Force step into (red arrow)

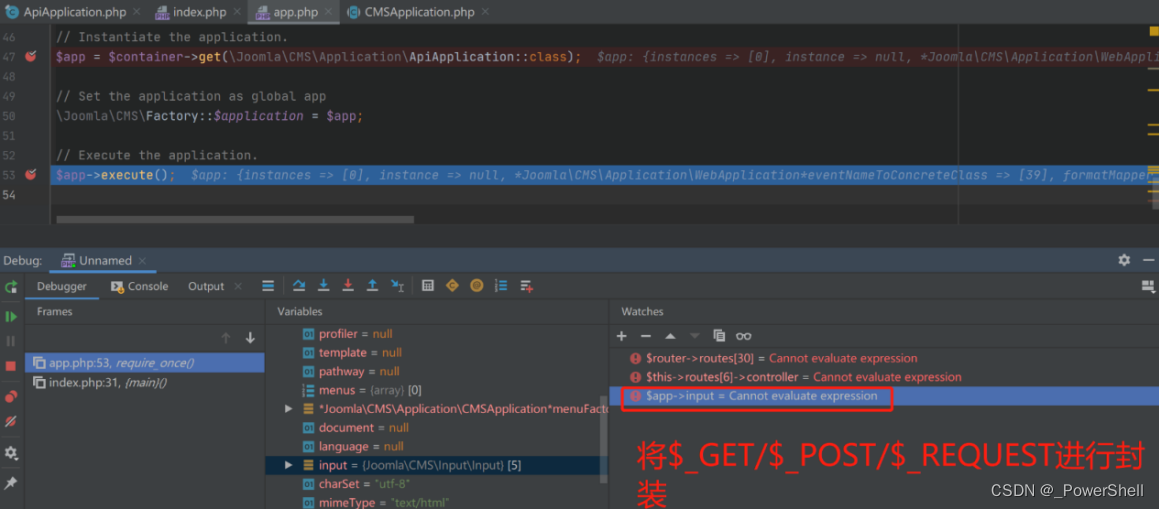click(347, 286)
